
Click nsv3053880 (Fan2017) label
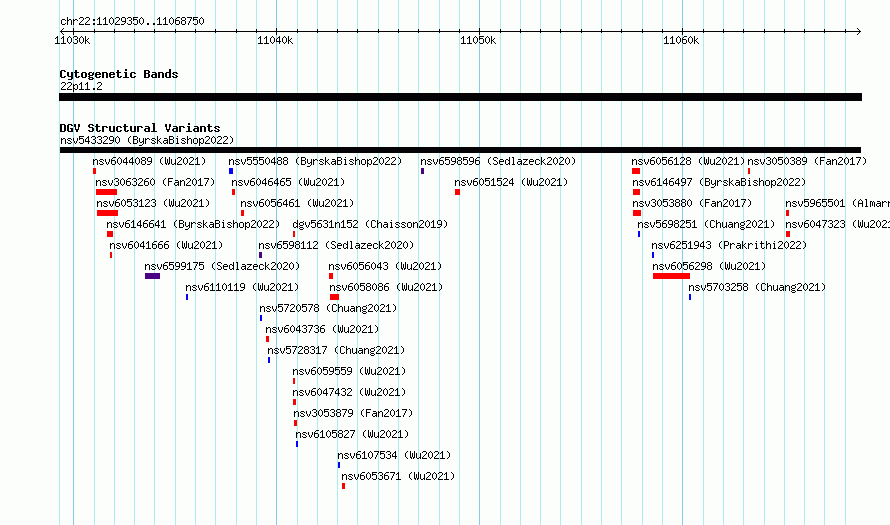coord(692,203)
